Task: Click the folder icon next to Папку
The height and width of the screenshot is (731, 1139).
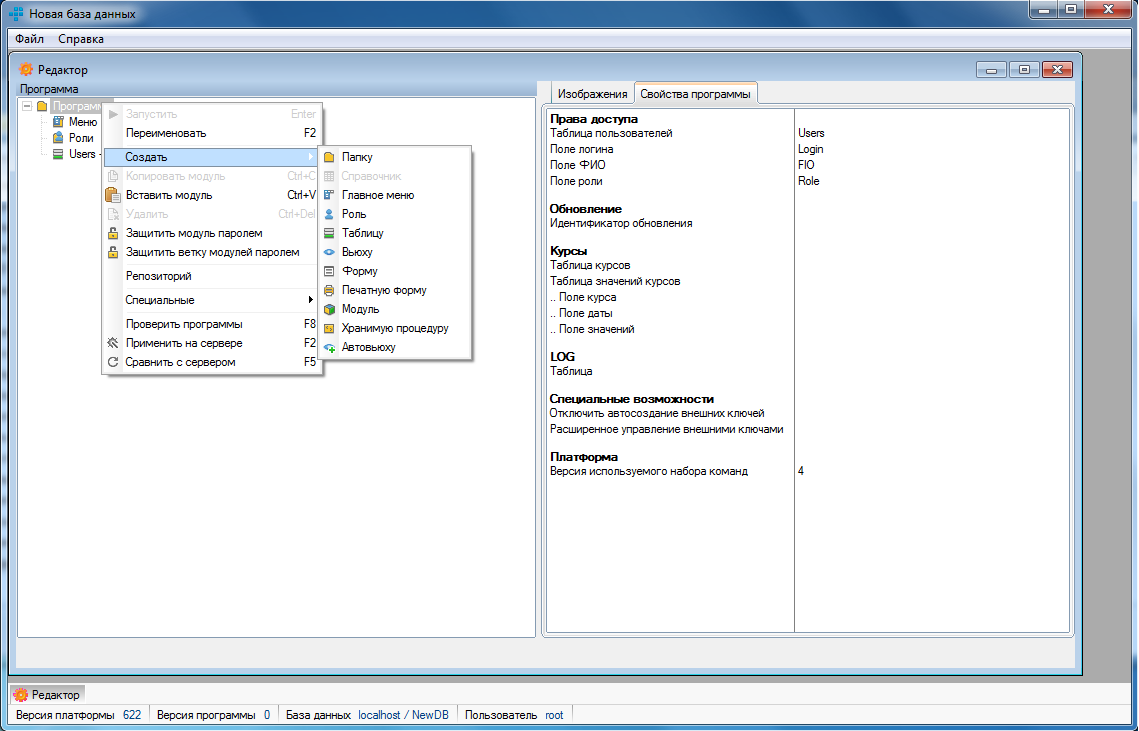Action: pyautogui.click(x=329, y=157)
